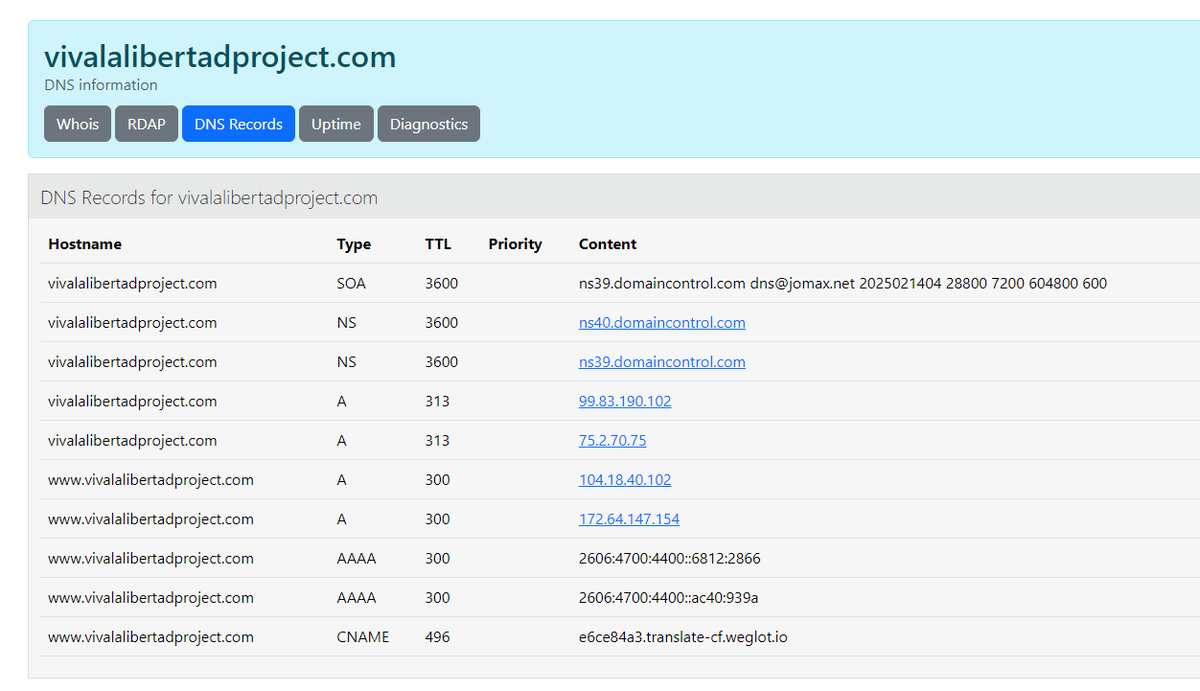Follow the ns40.domaincontrol.com link
The height and width of the screenshot is (691, 1200).
(x=662, y=322)
